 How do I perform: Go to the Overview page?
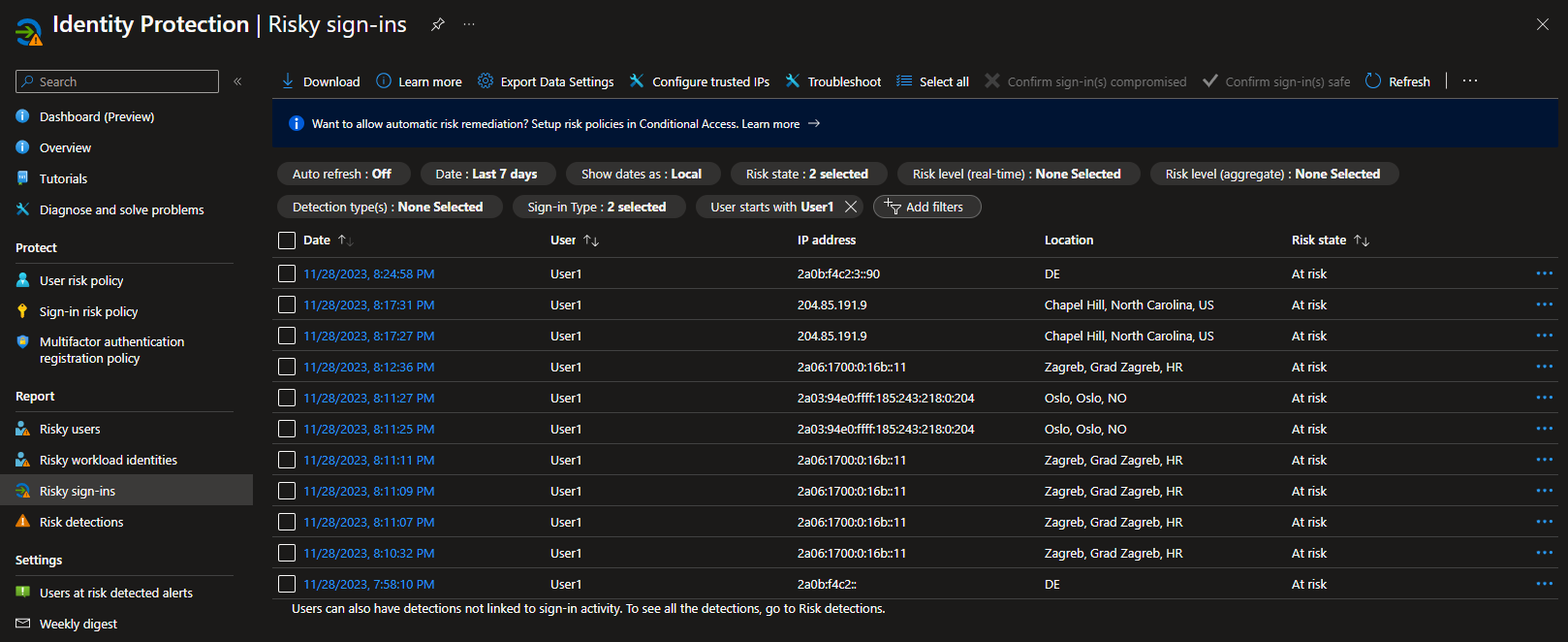click(x=65, y=147)
